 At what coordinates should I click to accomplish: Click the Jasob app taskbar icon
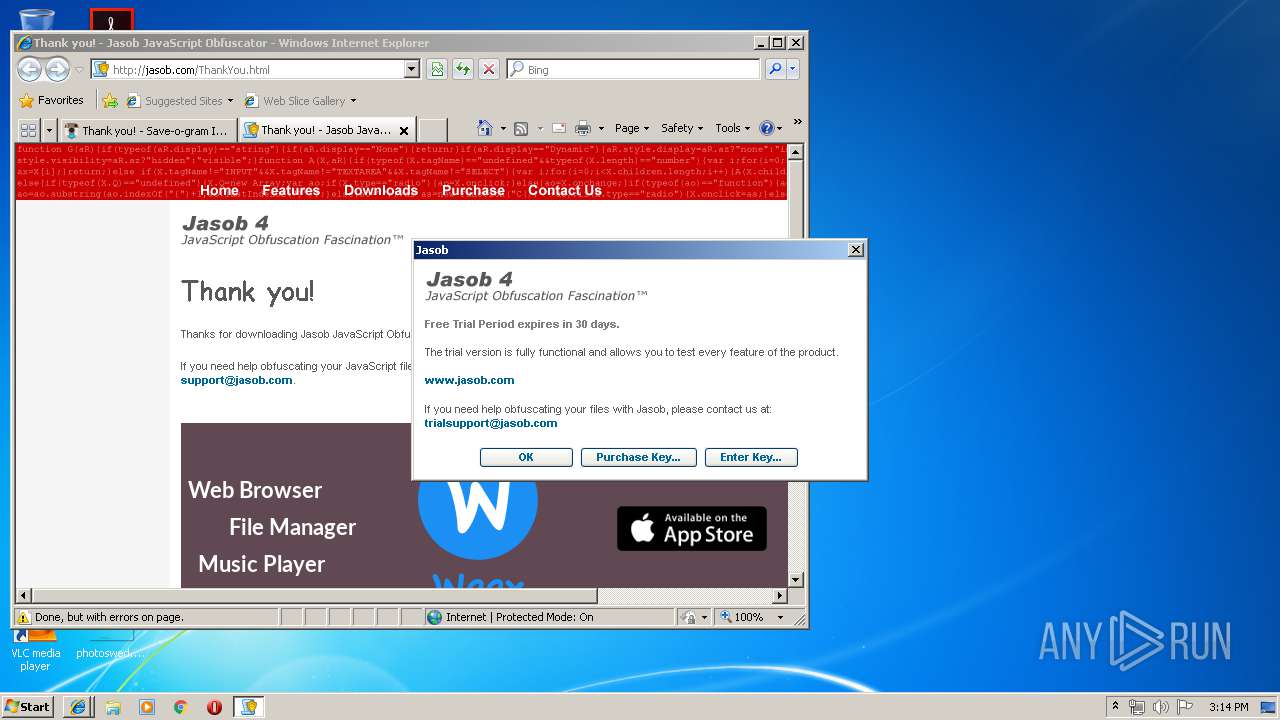(x=249, y=707)
